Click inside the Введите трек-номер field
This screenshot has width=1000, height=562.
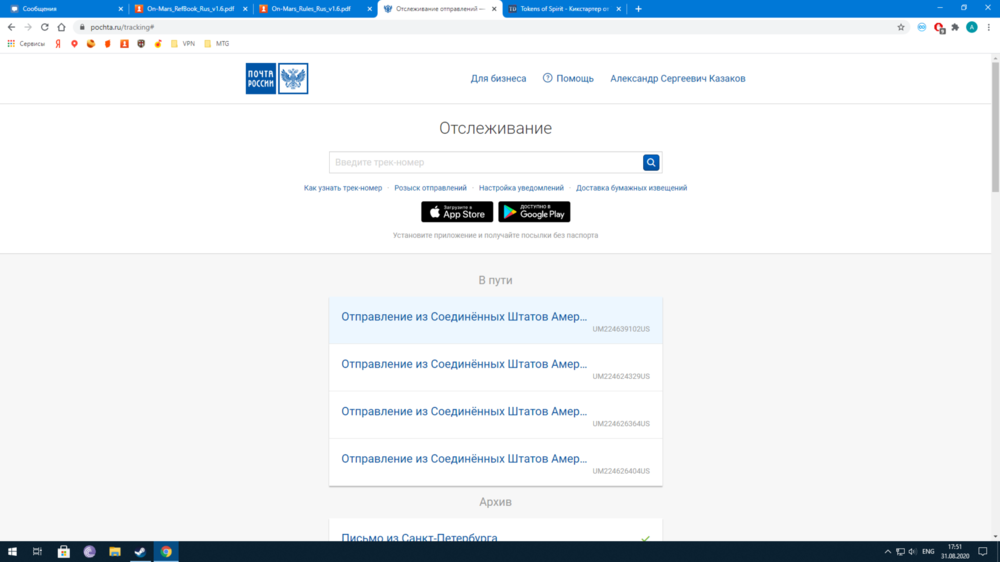pyautogui.click(x=485, y=162)
